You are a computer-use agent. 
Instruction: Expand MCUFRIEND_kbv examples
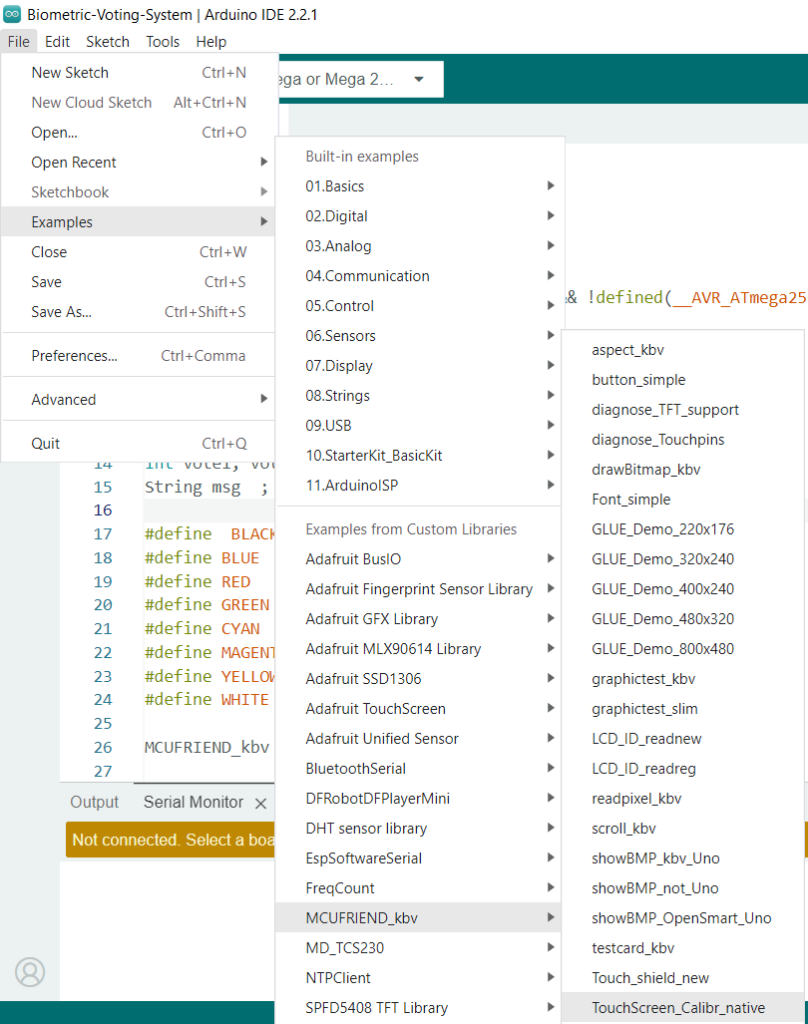click(419, 918)
